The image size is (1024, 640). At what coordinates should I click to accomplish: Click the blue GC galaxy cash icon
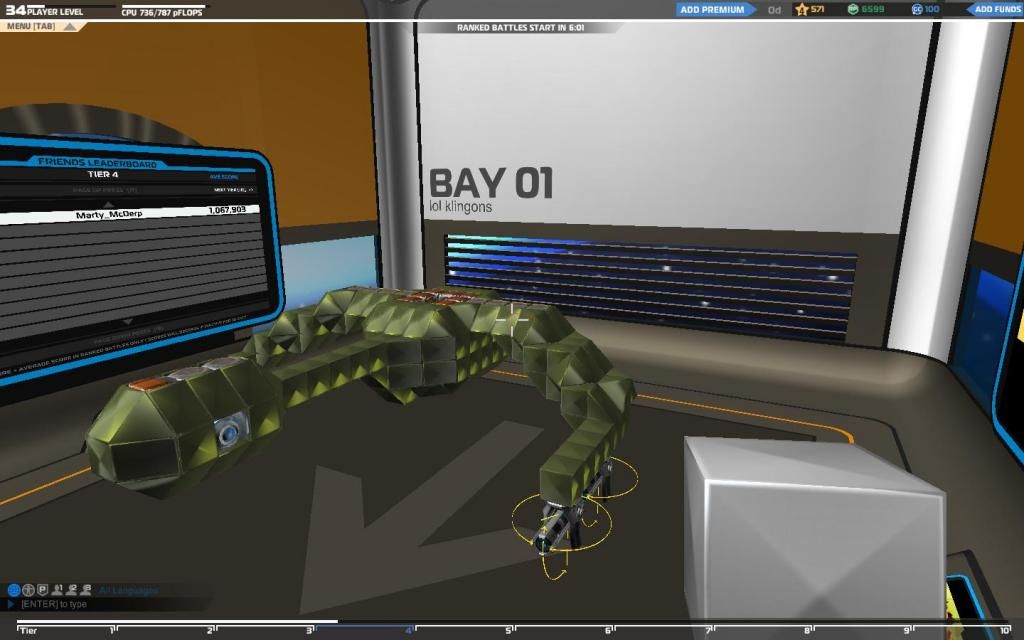pyautogui.click(x=917, y=9)
